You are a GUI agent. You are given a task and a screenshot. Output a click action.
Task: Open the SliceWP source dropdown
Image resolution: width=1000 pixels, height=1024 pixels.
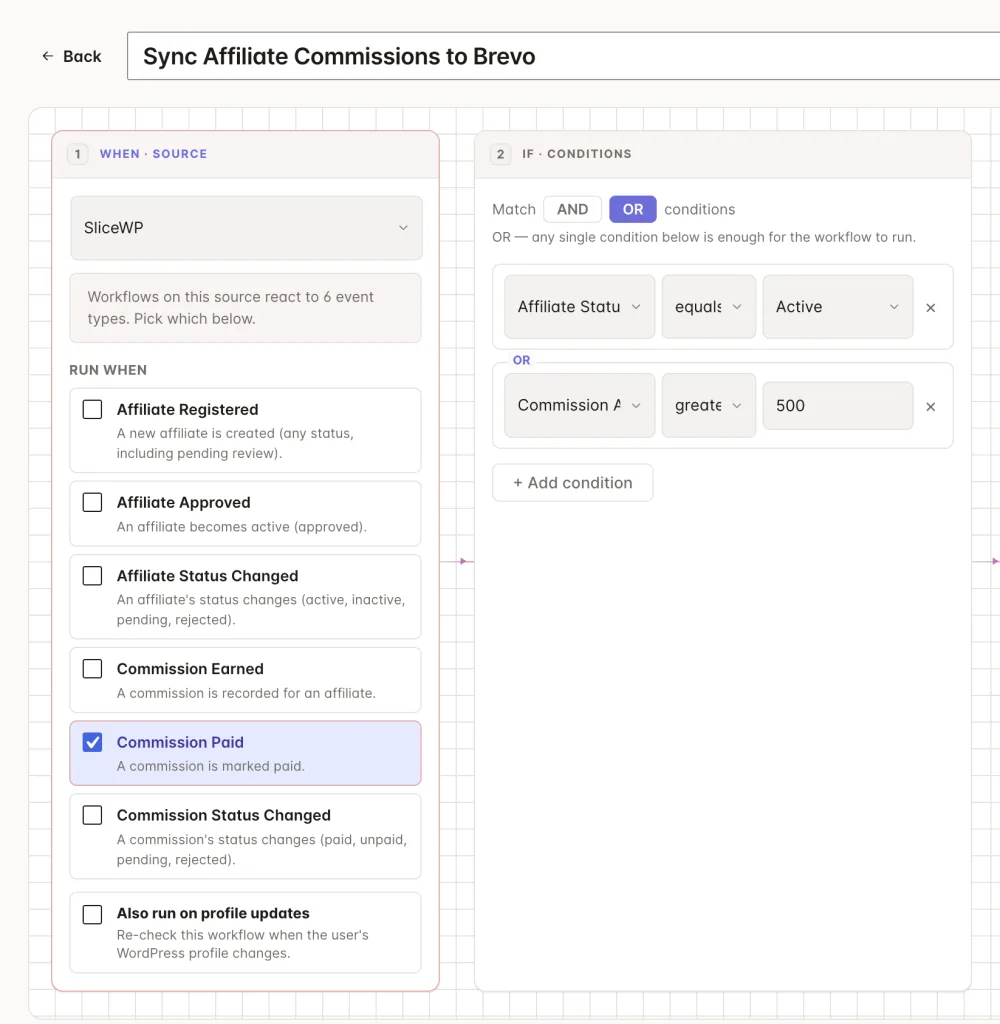[246, 227]
